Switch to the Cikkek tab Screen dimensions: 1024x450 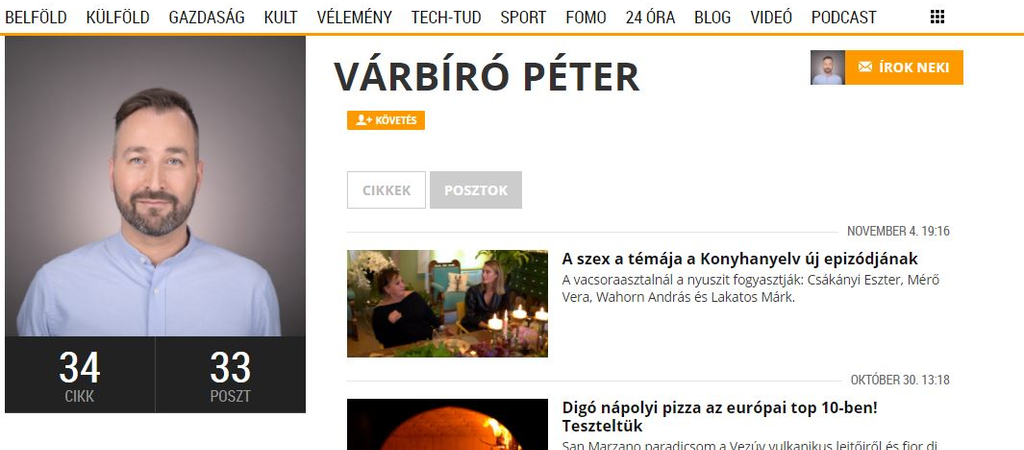click(x=387, y=190)
